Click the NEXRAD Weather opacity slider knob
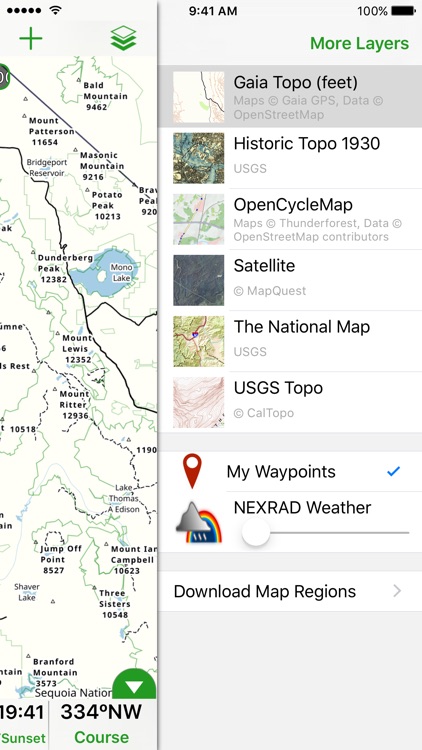 (x=256, y=532)
